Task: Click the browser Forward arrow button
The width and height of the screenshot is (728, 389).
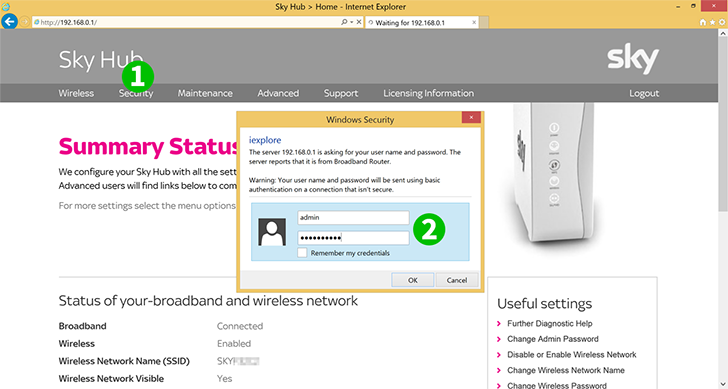Action: 25,22
